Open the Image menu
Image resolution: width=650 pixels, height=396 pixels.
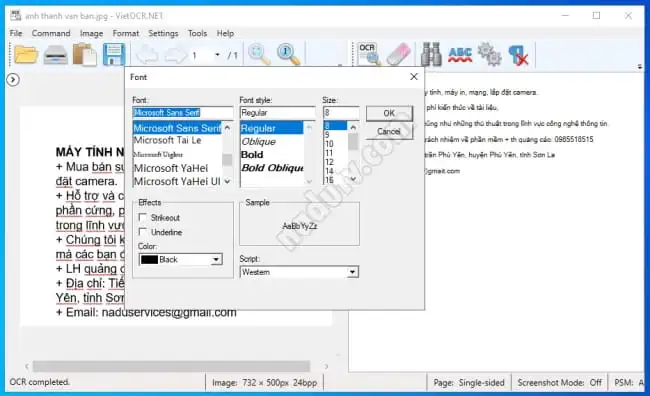coord(91,33)
